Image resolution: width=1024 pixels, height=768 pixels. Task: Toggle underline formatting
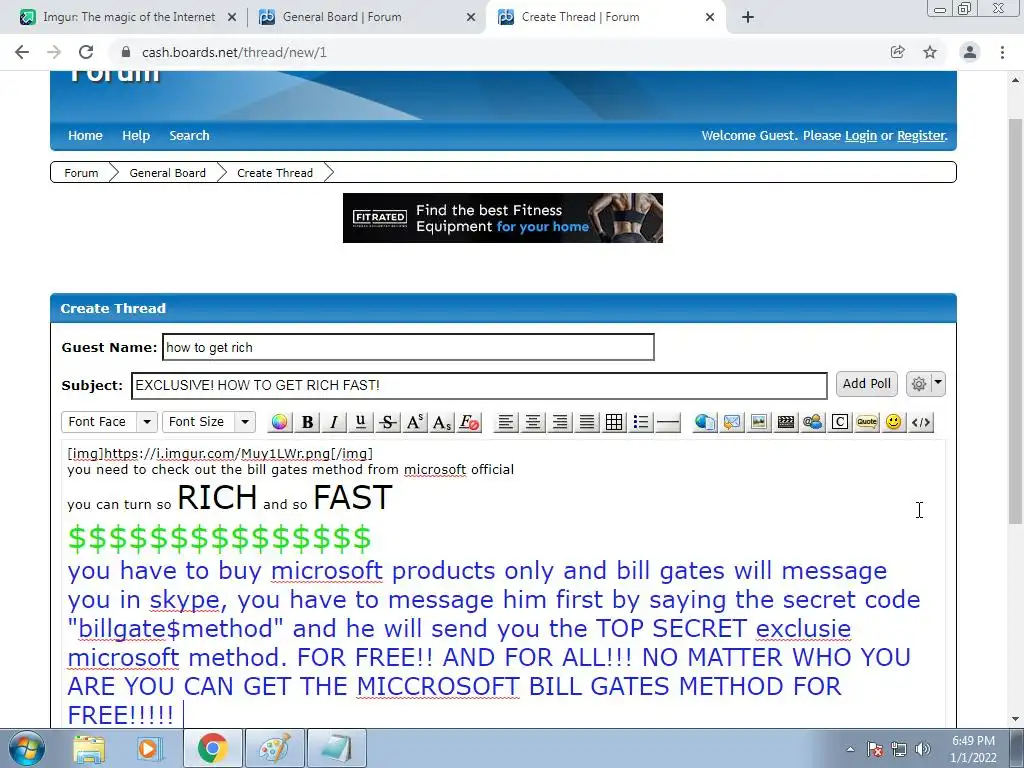(360, 422)
